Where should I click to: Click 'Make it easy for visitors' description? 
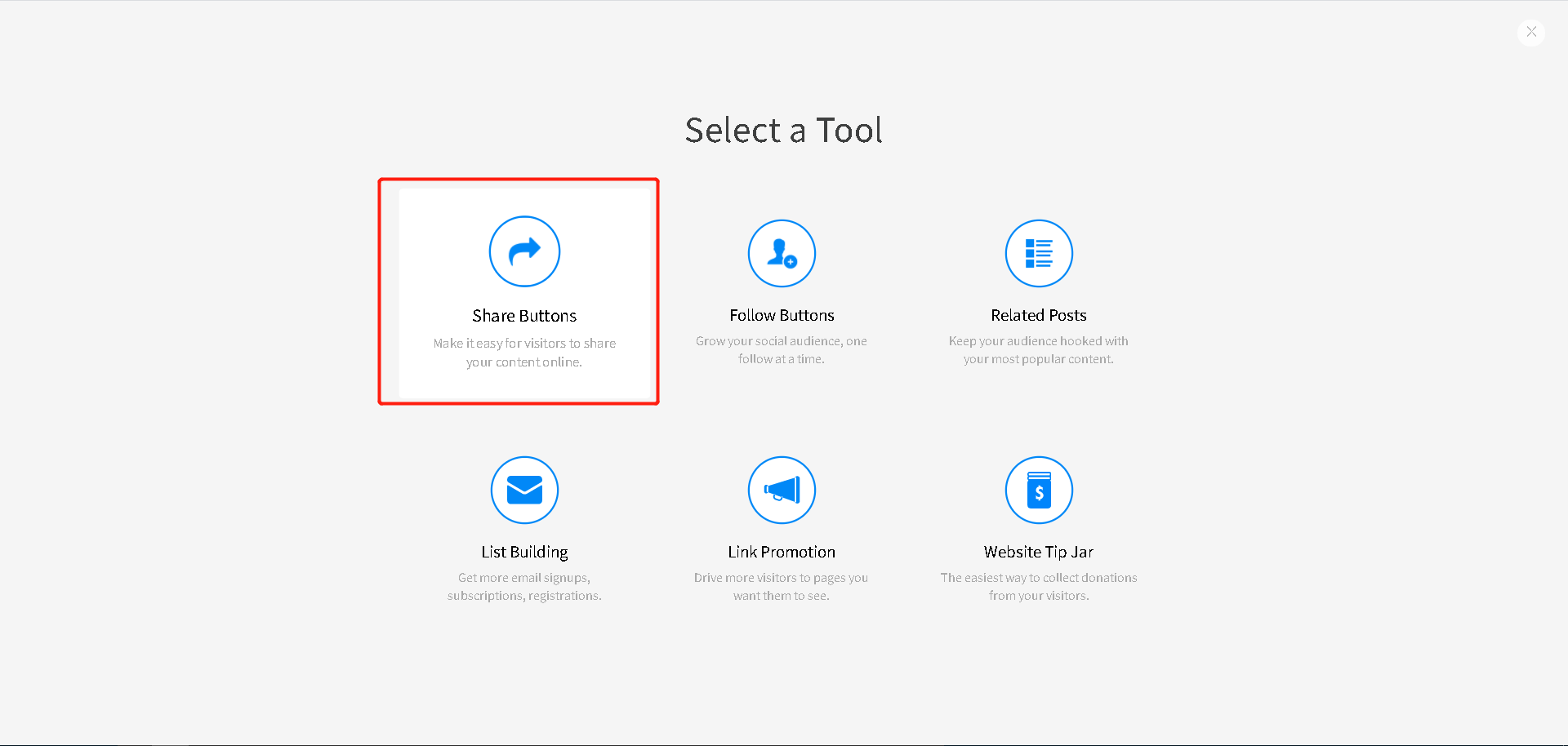point(524,353)
